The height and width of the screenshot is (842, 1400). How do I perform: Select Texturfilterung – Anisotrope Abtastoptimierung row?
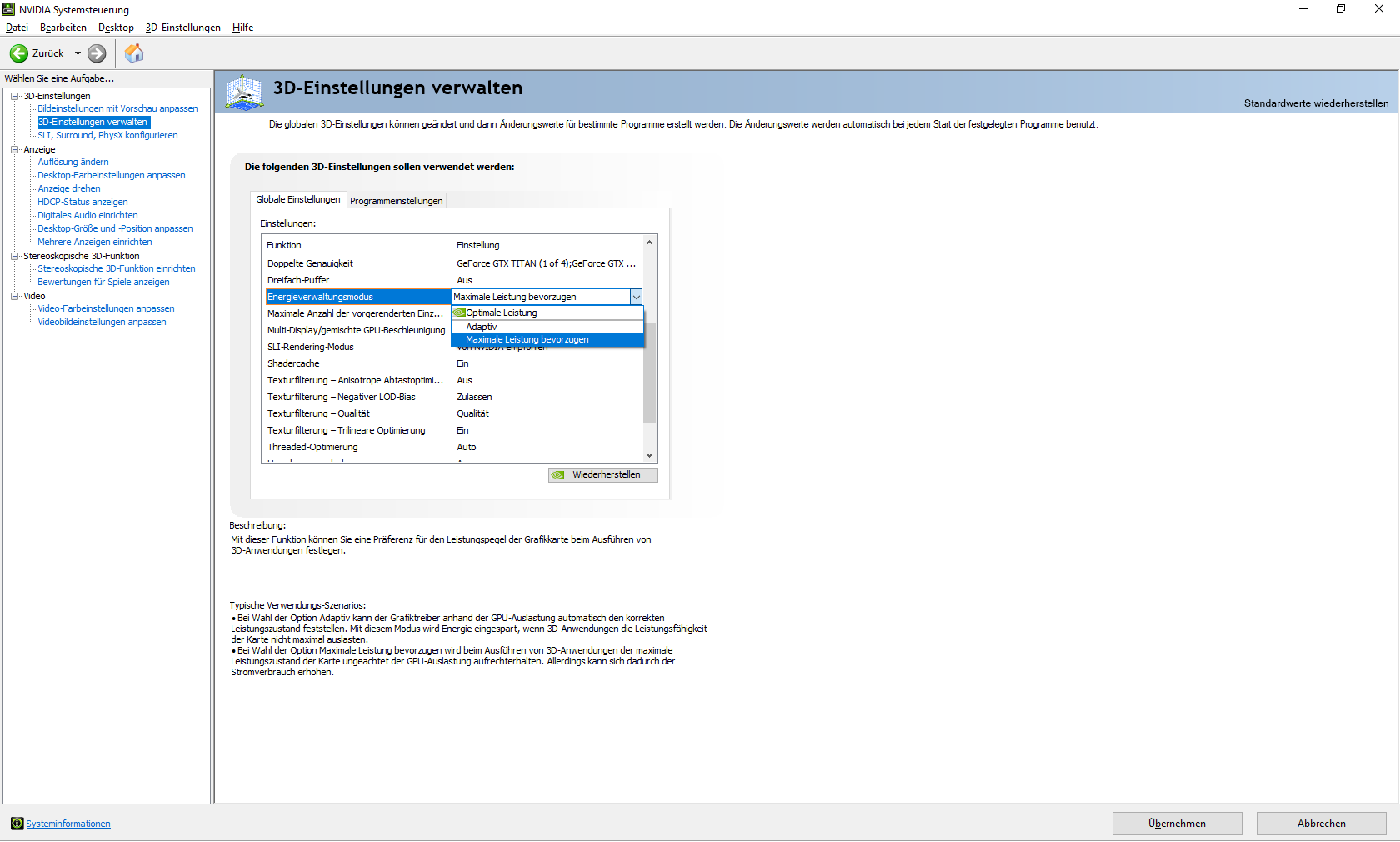click(452, 380)
